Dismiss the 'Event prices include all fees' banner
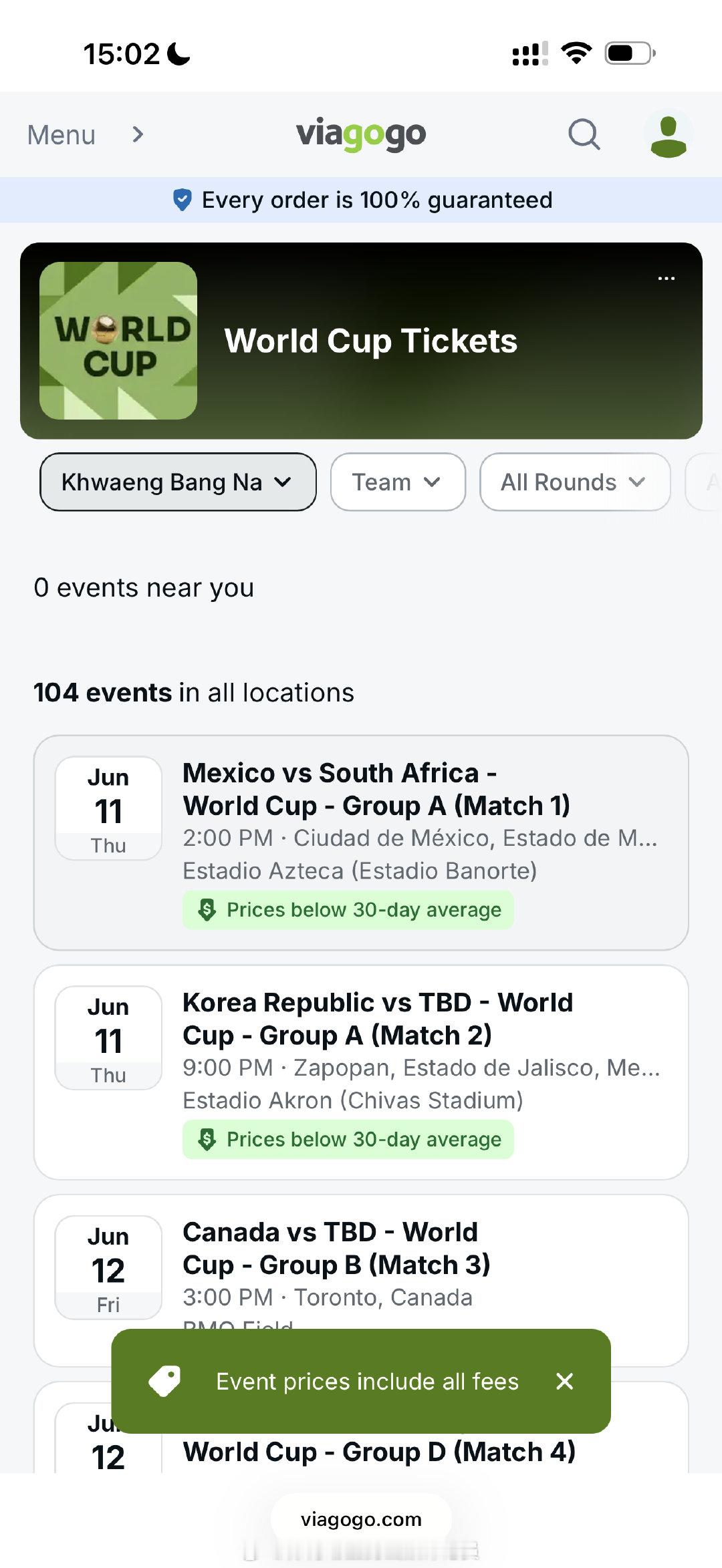The width and height of the screenshot is (722, 1568). point(564,1381)
